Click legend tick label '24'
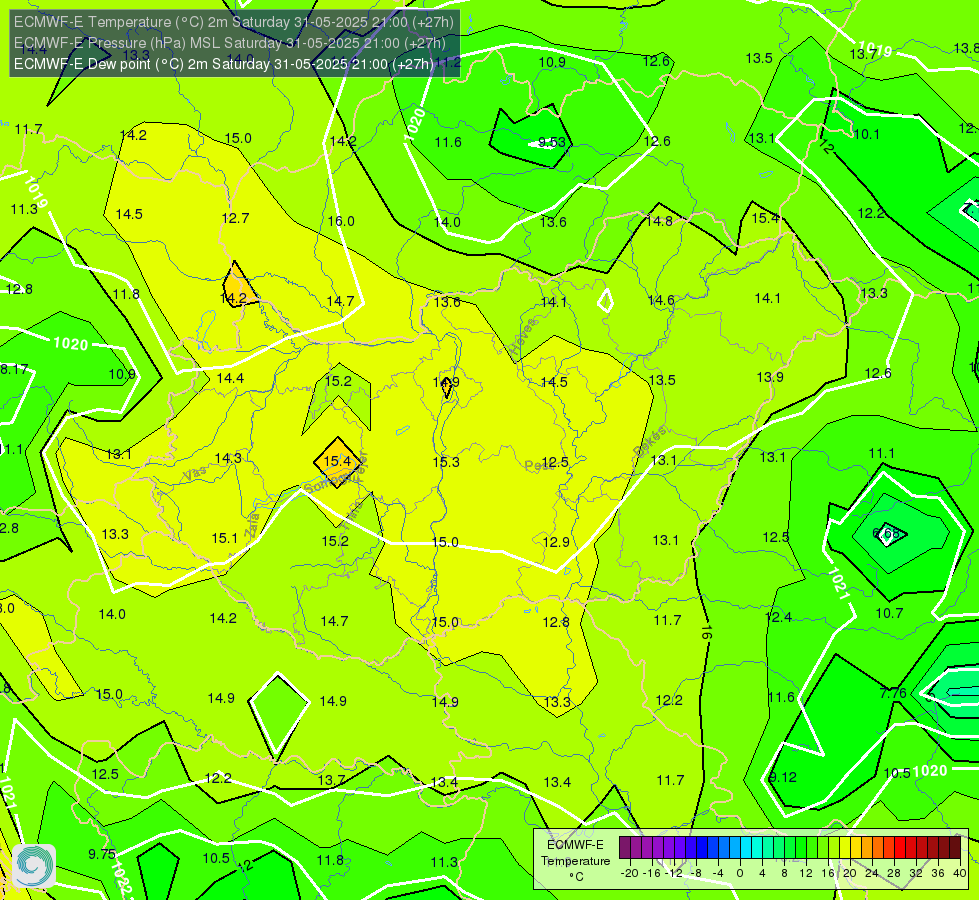This screenshot has height=900, width=979. [x=872, y=873]
